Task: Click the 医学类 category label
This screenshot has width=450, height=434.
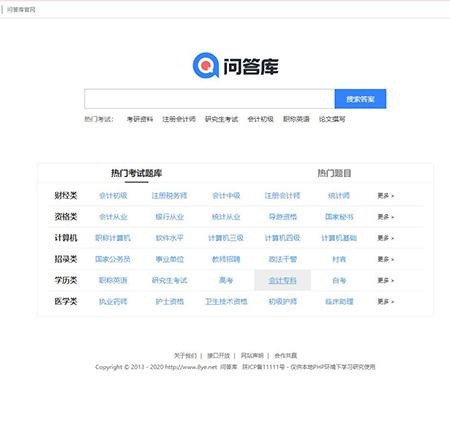Action: [66, 301]
